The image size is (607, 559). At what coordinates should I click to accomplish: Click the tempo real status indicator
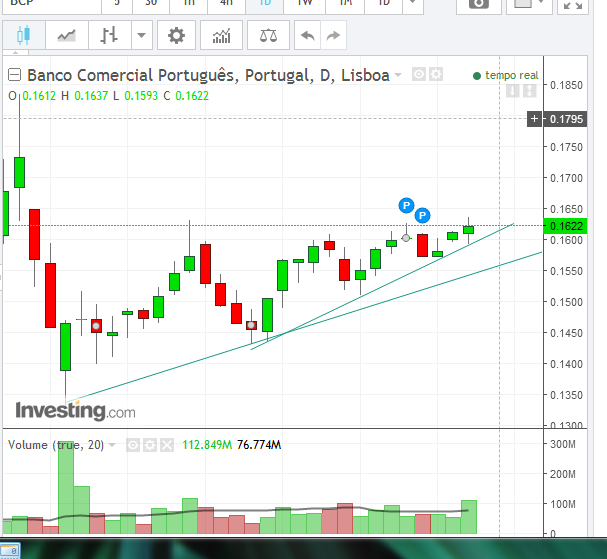click(x=506, y=75)
